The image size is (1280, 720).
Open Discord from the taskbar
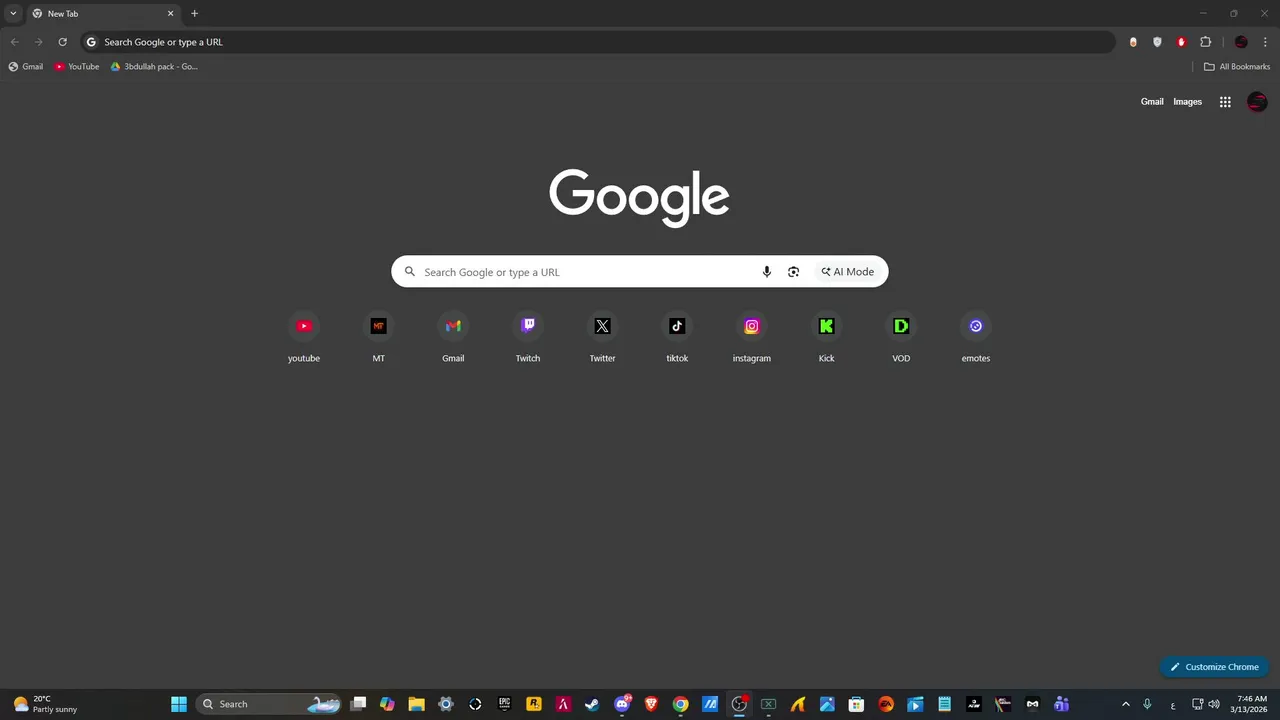click(x=622, y=704)
